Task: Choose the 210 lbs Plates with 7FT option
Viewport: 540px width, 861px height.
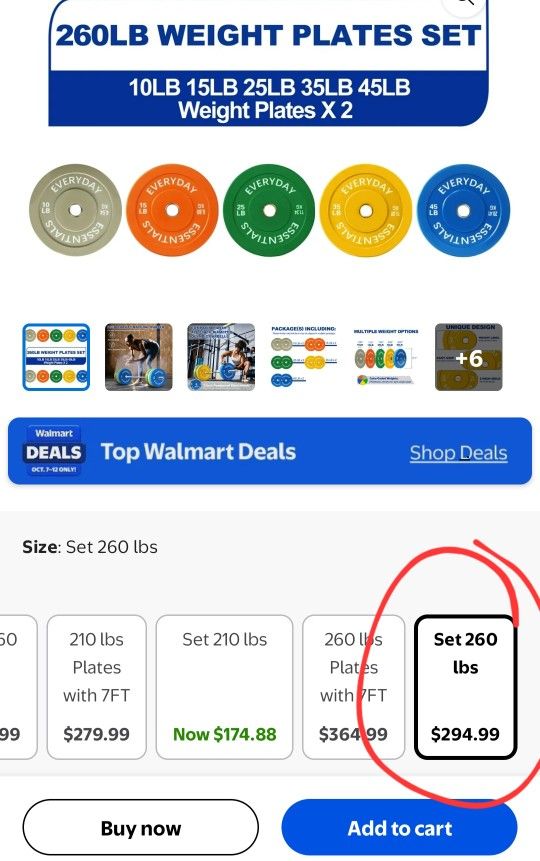Action: tap(97, 686)
